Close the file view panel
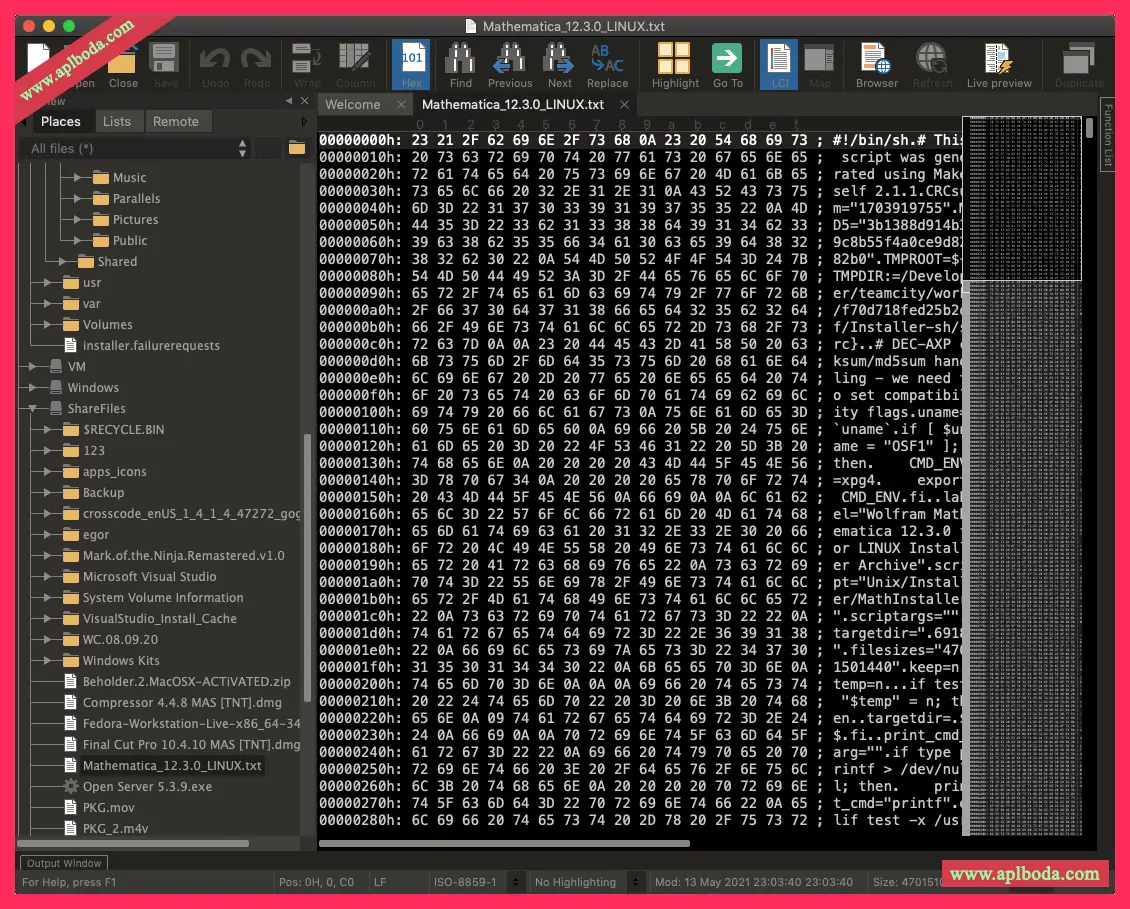The height and width of the screenshot is (909, 1130). coord(304,101)
